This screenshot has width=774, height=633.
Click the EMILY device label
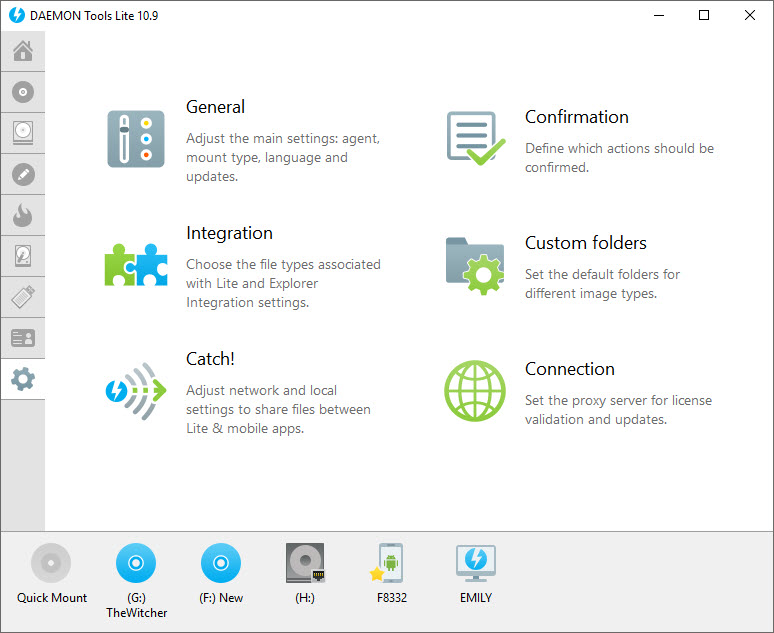[476, 597]
